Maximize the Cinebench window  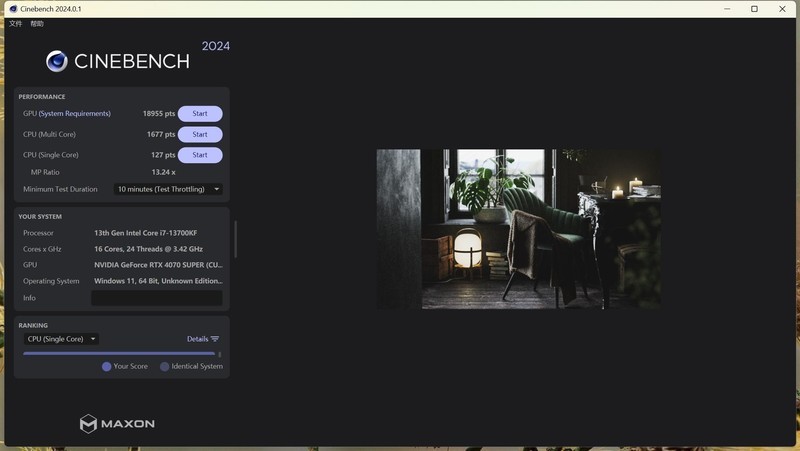coord(754,9)
